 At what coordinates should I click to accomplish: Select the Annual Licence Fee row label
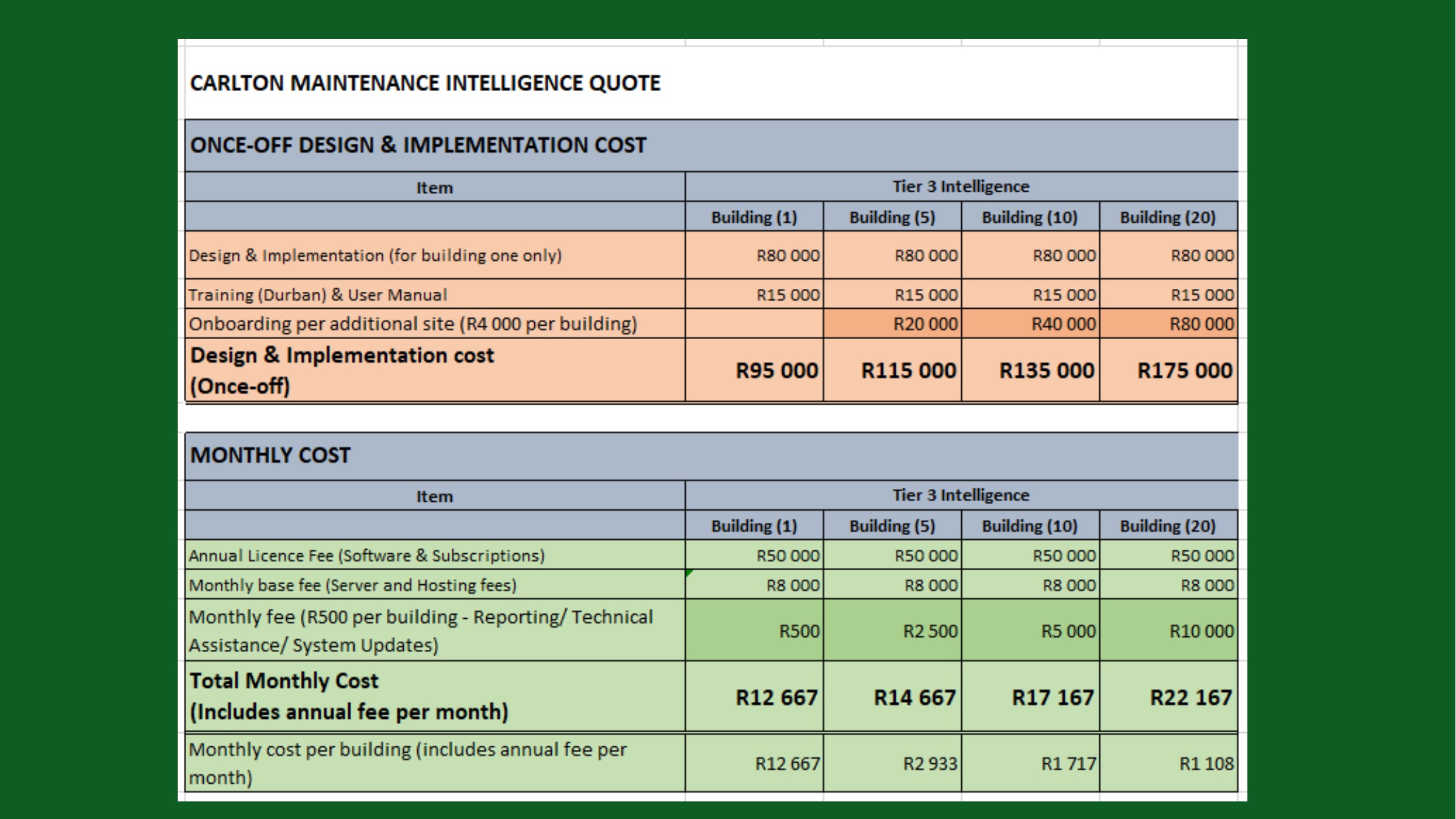[x=367, y=556]
